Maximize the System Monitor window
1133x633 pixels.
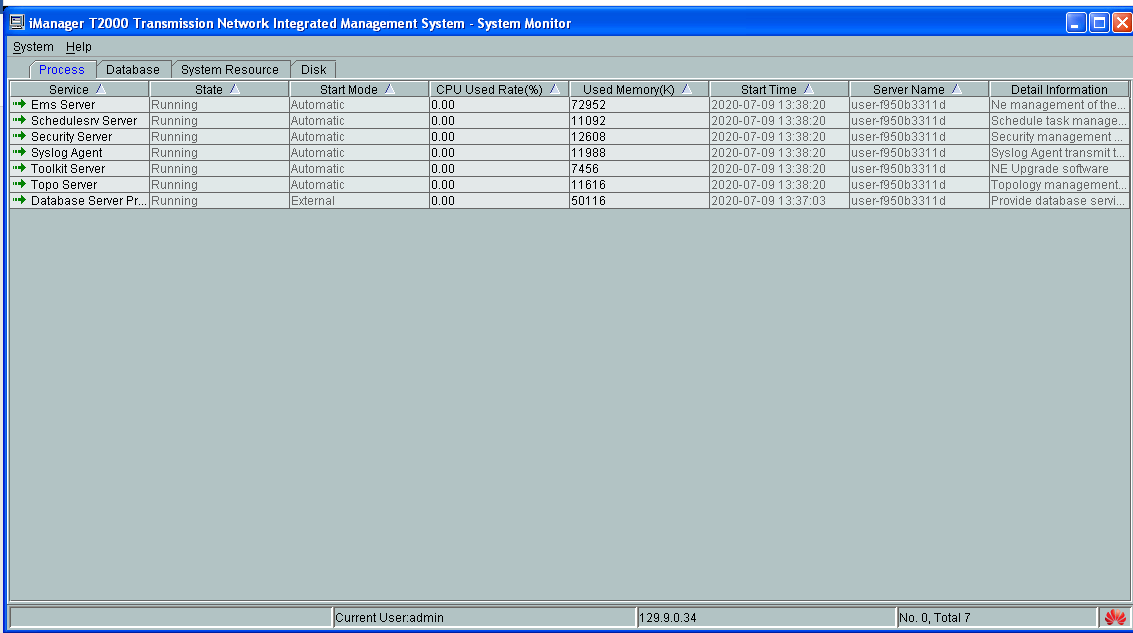tap(1099, 22)
